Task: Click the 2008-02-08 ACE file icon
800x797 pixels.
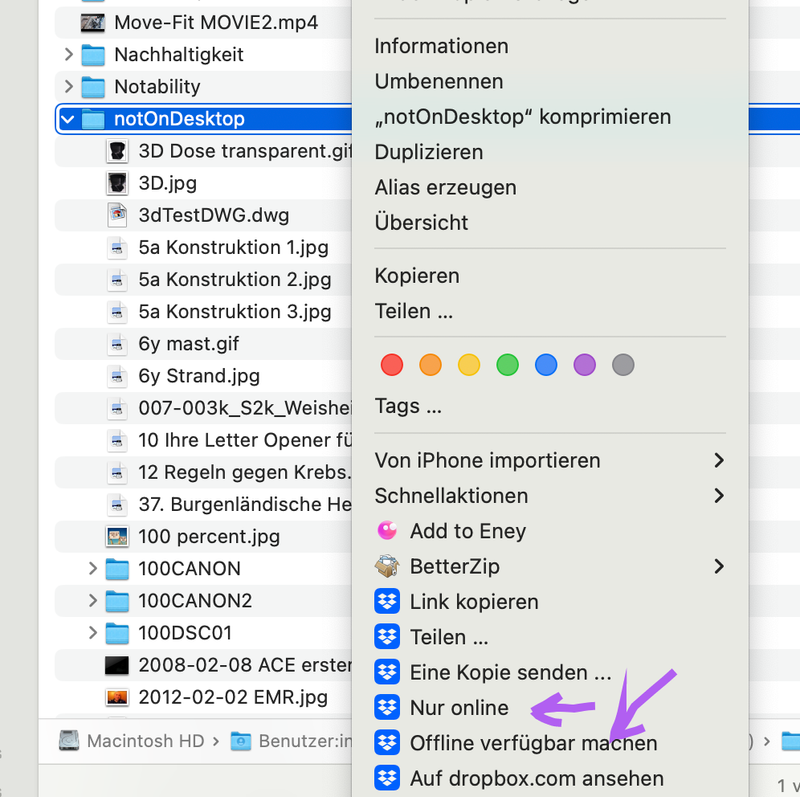Action: pos(117,665)
